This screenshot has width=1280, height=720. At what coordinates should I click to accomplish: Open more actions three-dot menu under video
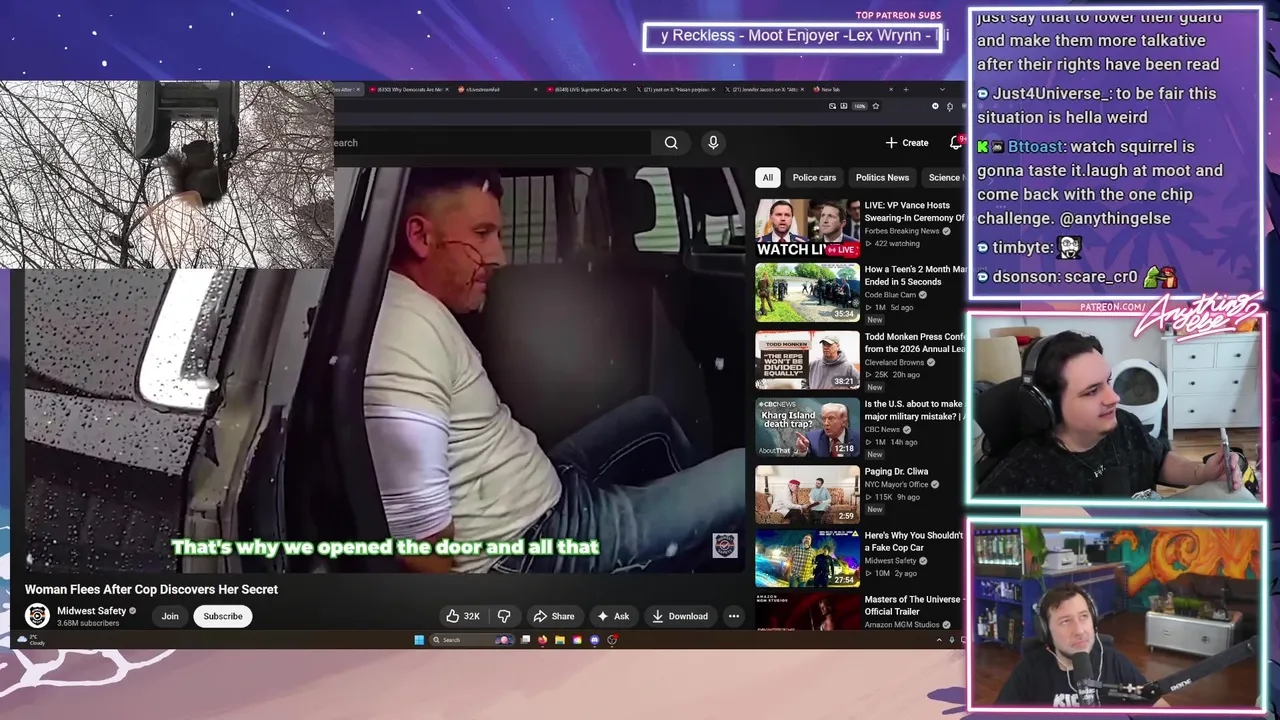coord(734,616)
